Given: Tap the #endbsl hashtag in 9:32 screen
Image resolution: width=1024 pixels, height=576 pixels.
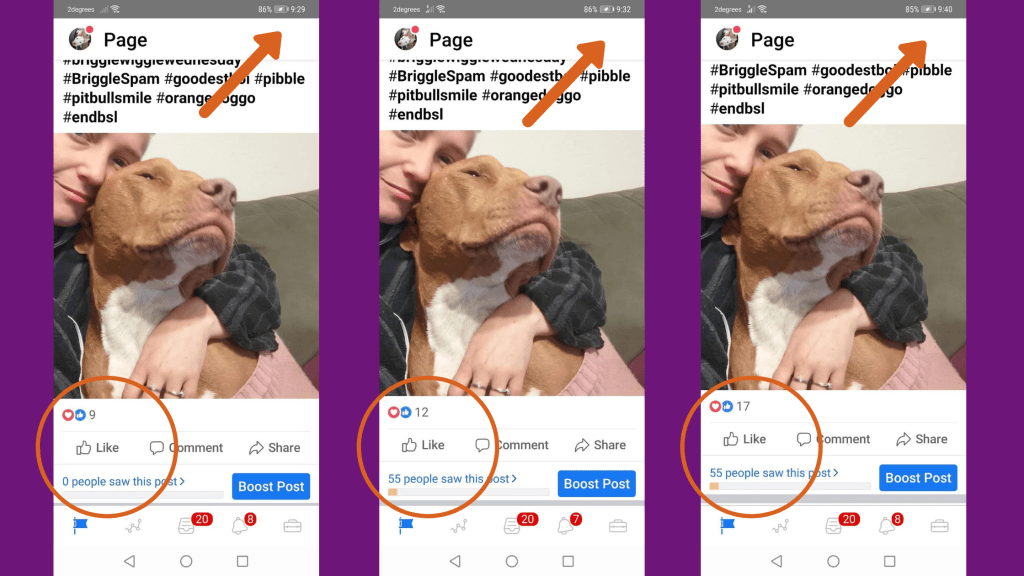Looking at the screenshot, I should click(x=416, y=114).
